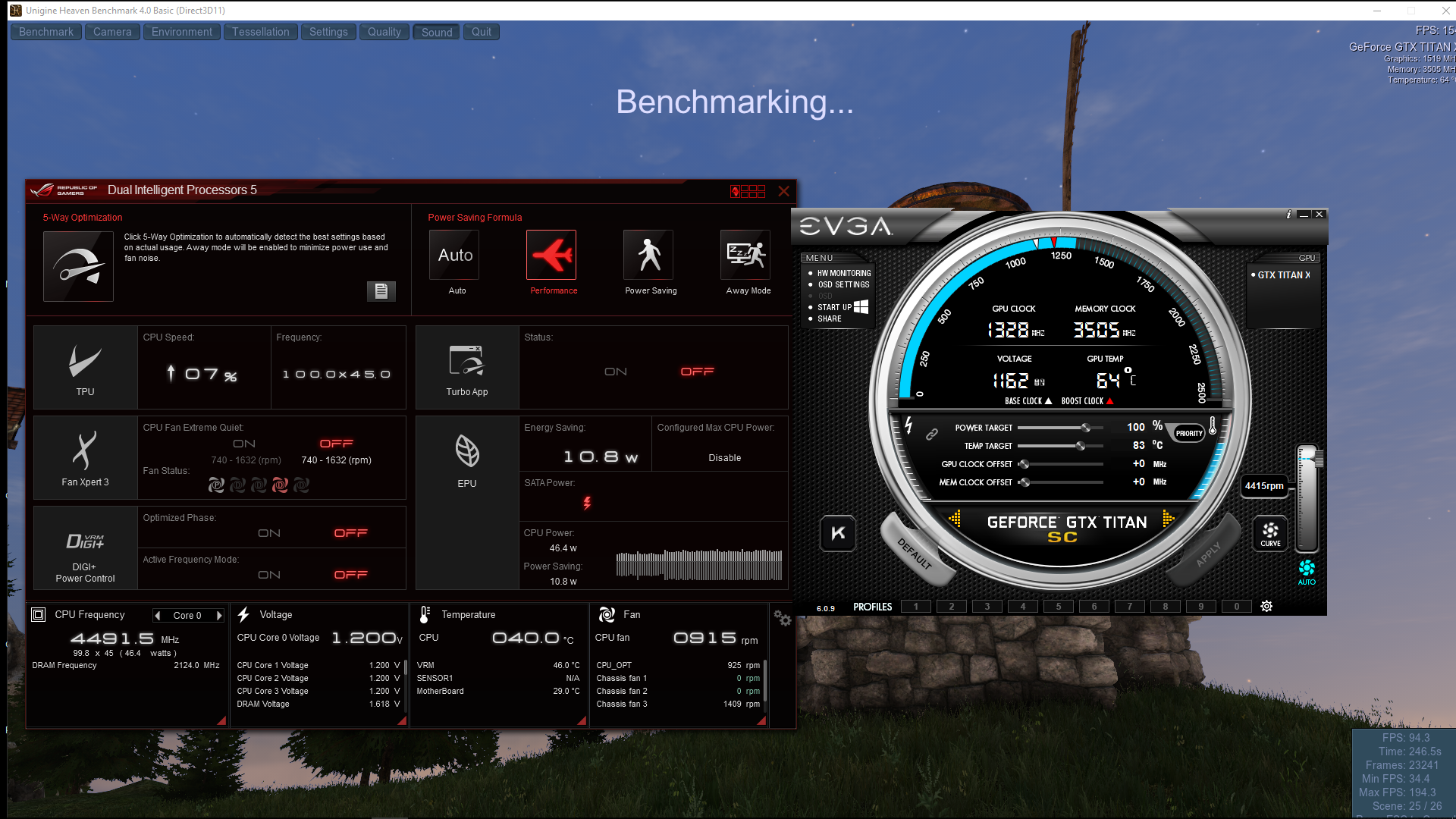Turn Turbo App status ON
Image resolution: width=1456 pixels, height=819 pixels.
pyautogui.click(x=616, y=372)
